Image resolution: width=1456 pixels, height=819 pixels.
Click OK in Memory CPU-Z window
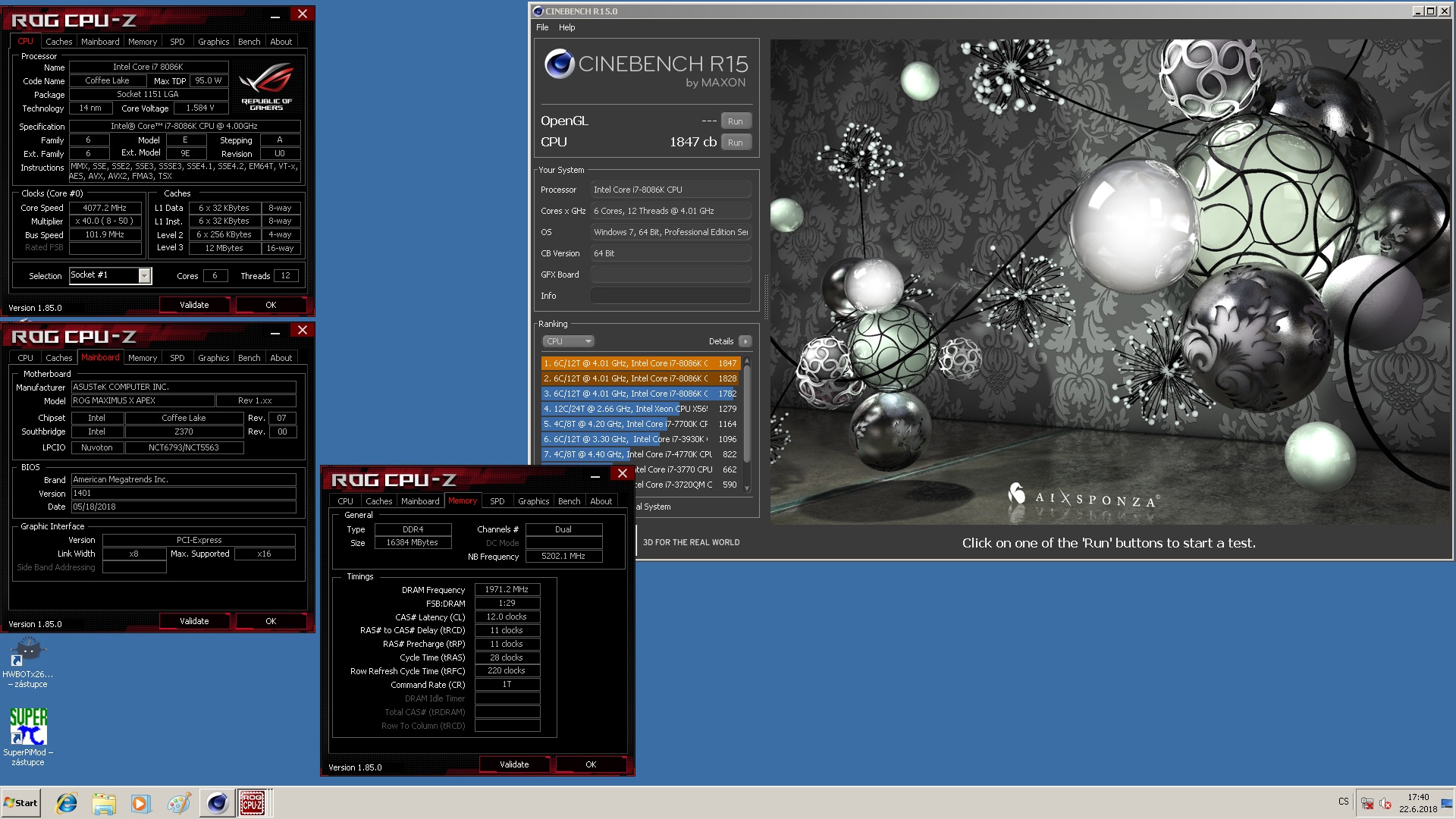[591, 764]
